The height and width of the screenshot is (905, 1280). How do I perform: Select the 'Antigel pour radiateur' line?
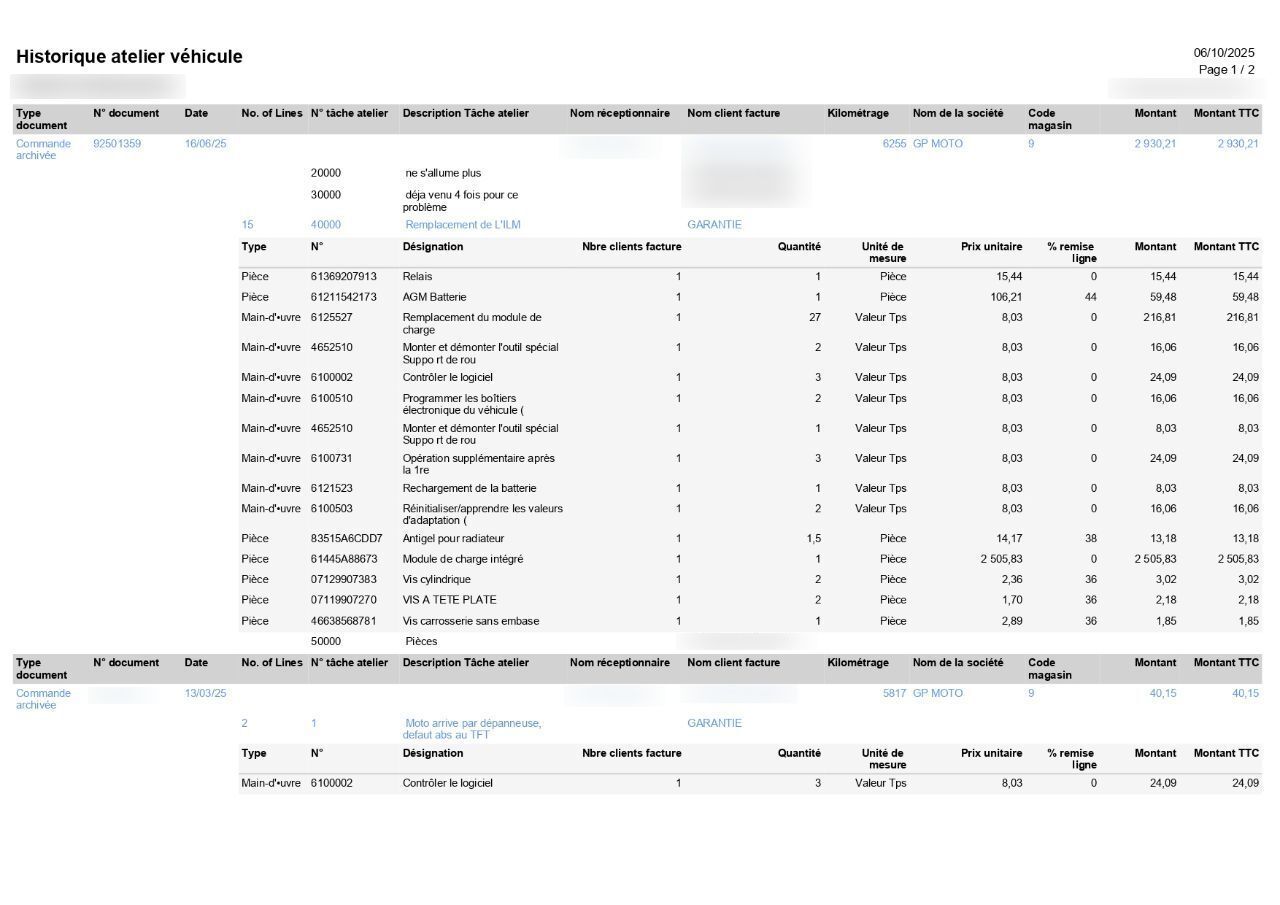click(453, 539)
